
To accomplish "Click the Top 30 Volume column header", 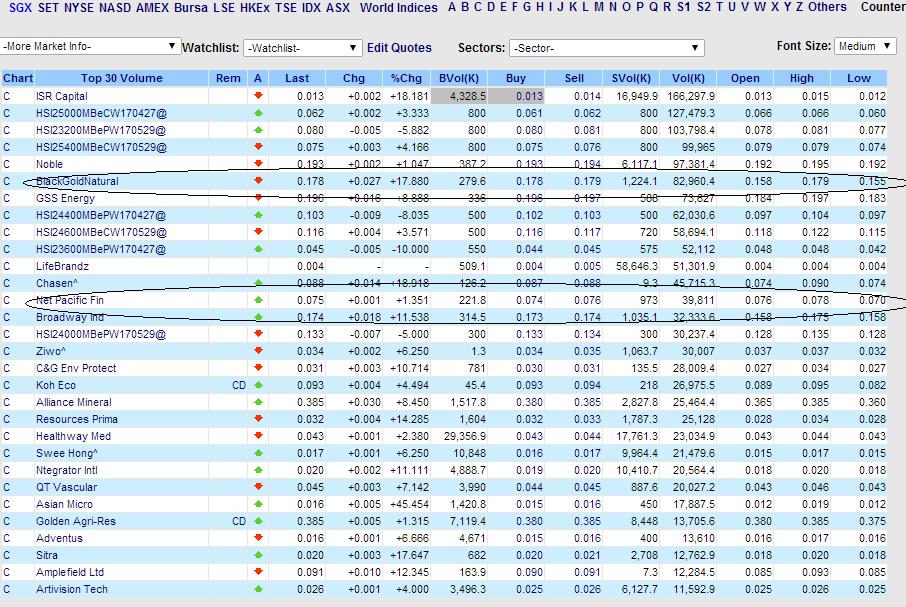I will (x=121, y=78).
